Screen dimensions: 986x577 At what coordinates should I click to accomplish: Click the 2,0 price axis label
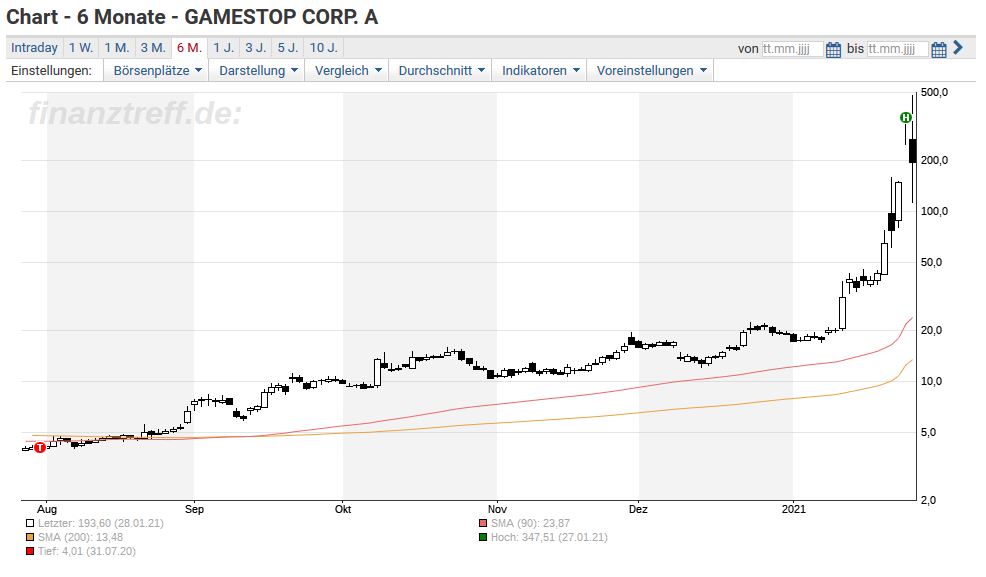(929, 500)
